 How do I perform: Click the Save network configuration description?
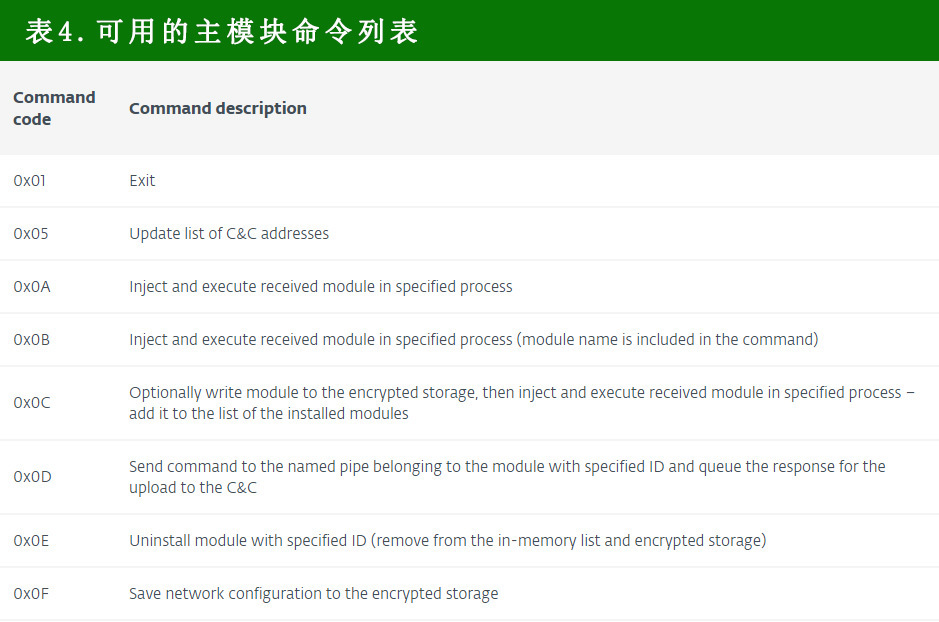[313, 594]
